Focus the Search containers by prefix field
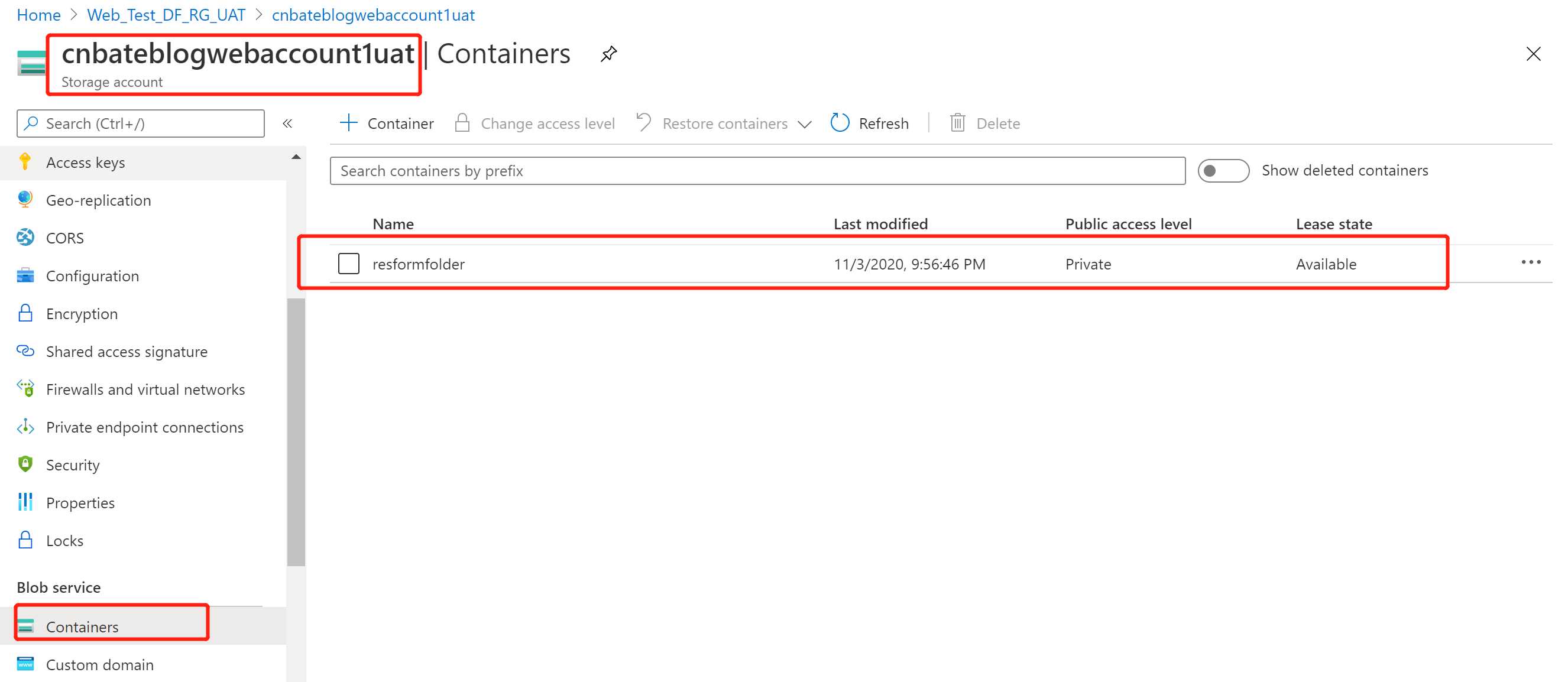Screen dimensions: 1568x682 tap(757, 171)
